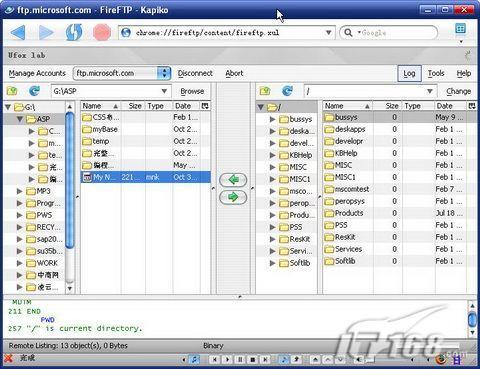This screenshot has height=369, width=480.
Task: Upload with the right green arrow
Action: click(x=233, y=197)
